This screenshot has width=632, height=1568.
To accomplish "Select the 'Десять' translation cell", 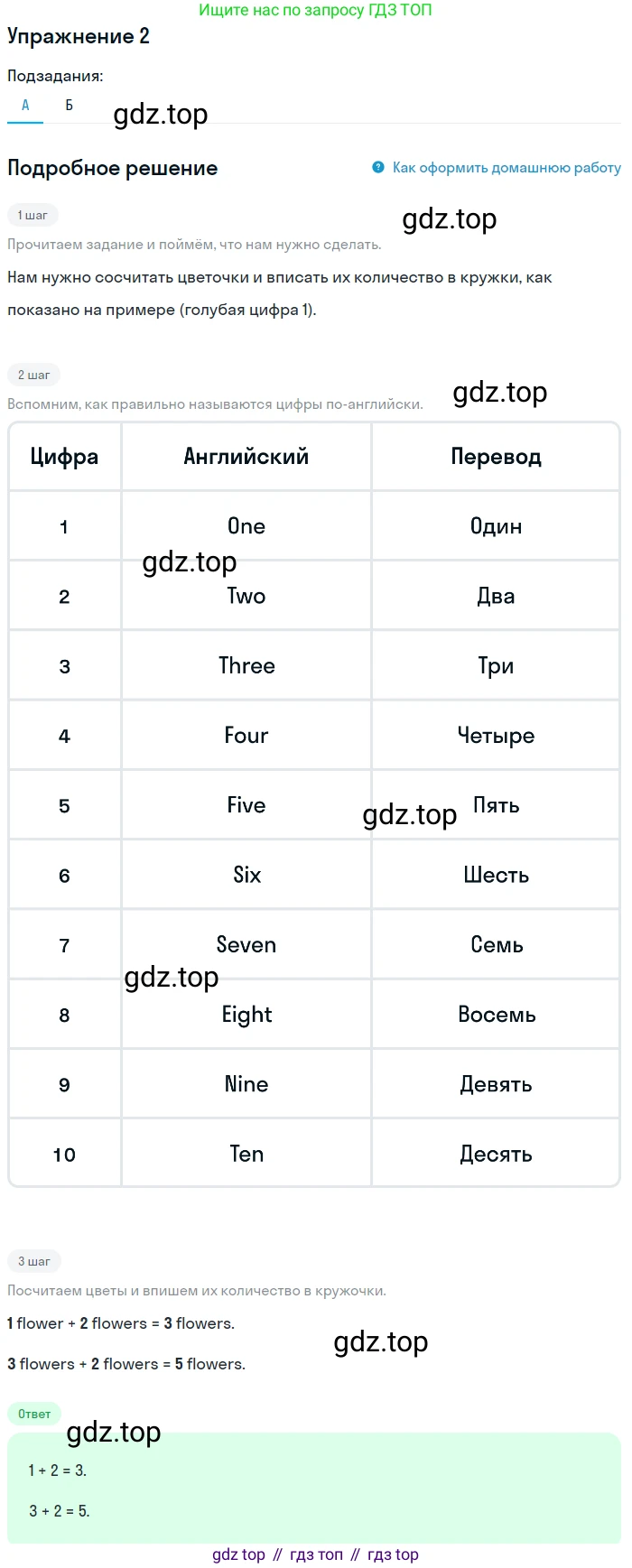I will point(496,1155).
